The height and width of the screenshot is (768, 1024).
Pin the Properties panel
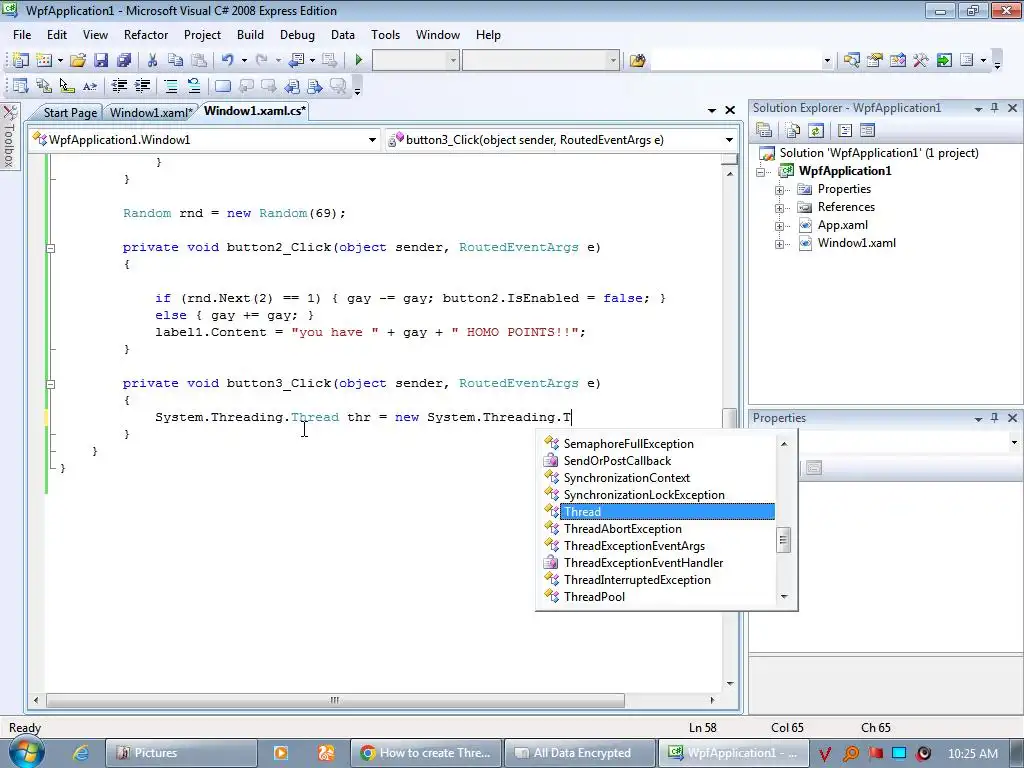[995, 417]
